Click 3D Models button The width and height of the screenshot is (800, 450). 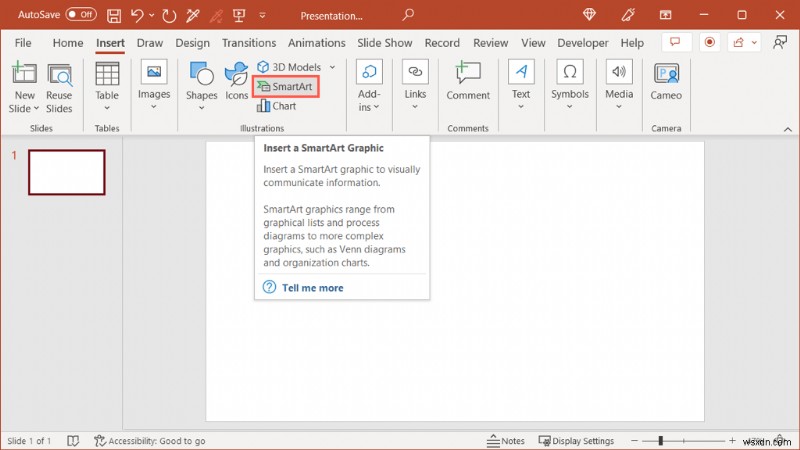tap(289, 67)
